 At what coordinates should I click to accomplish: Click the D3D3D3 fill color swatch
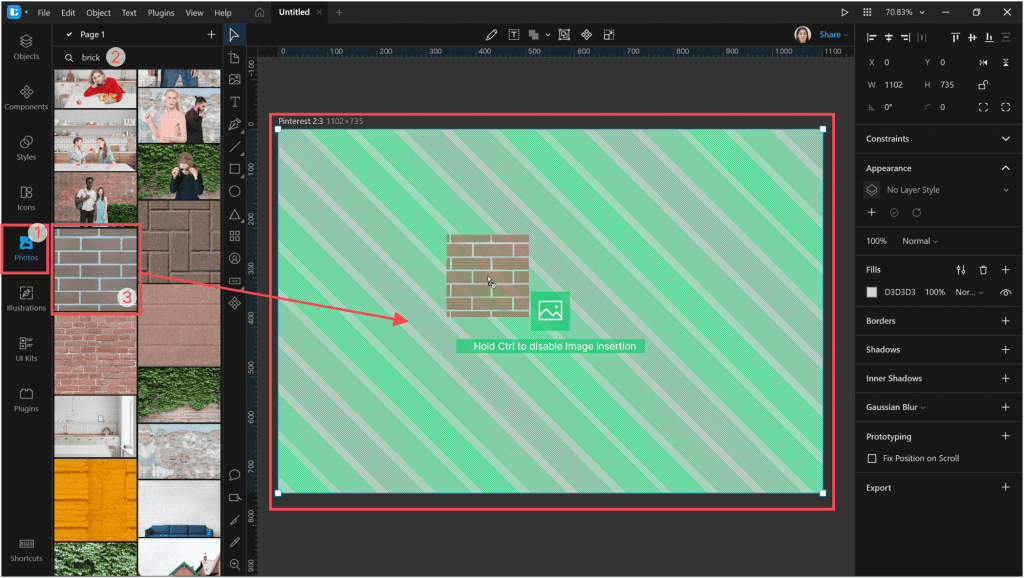pos(871,293)
